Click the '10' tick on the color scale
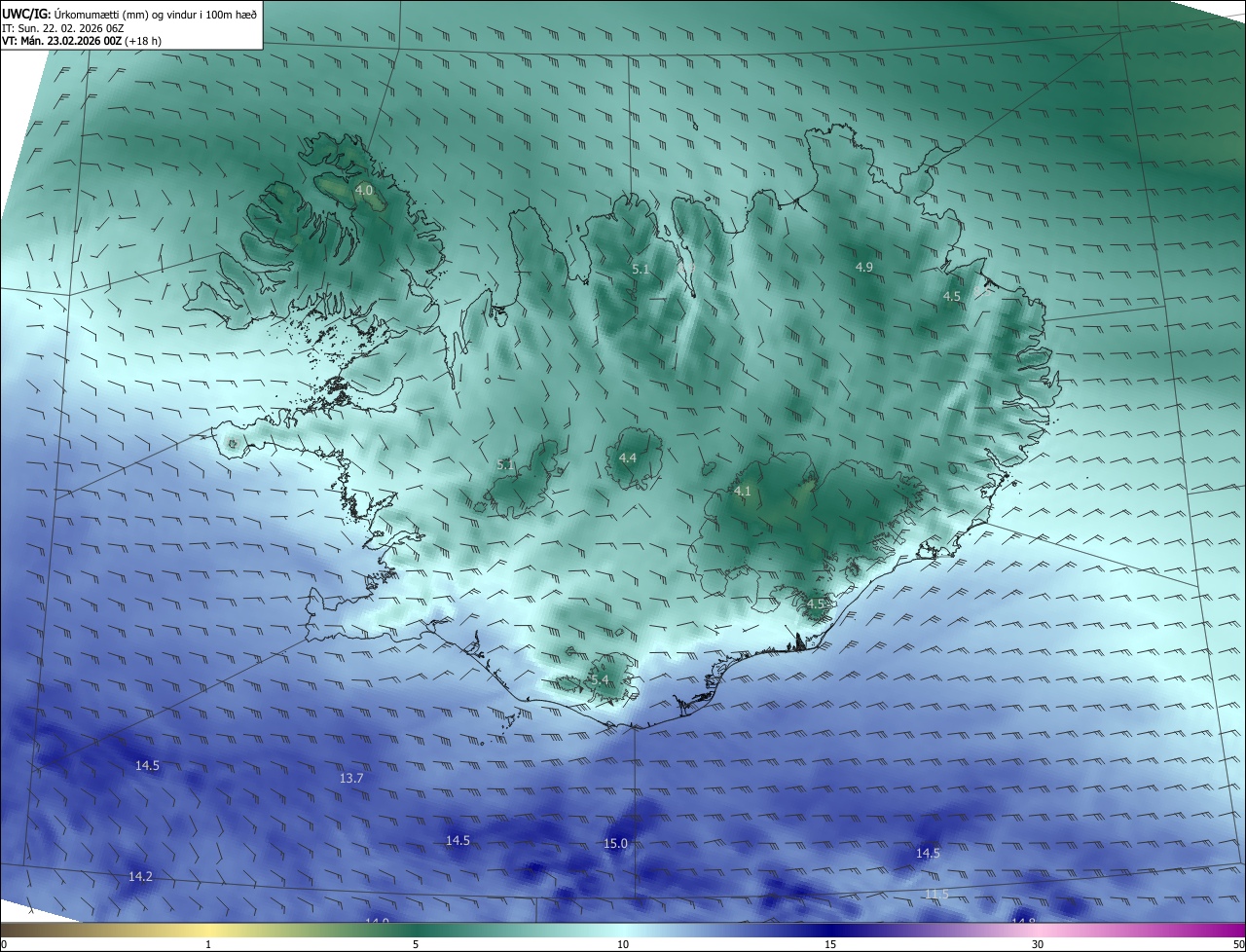 point(623,944)
